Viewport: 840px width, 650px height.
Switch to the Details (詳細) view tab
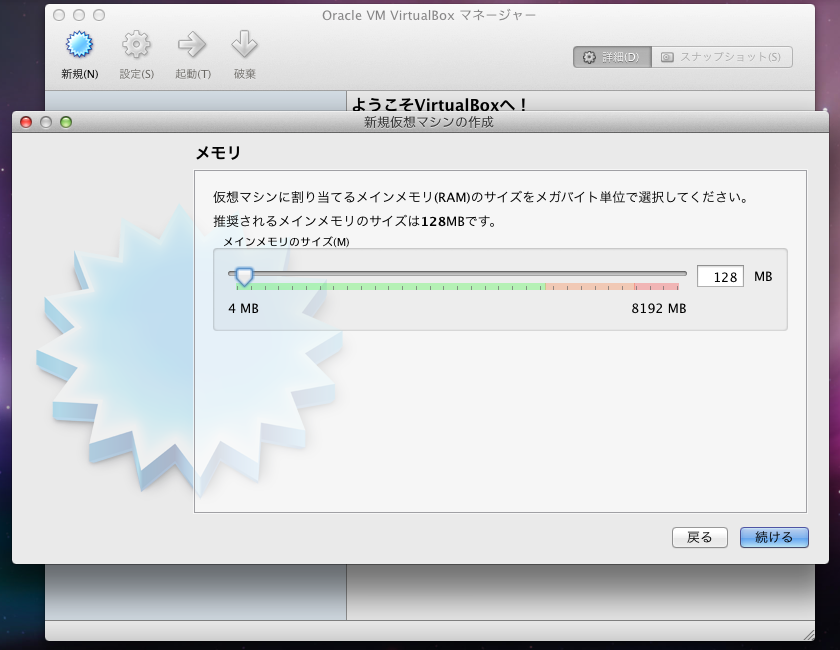pyautogui.click(x=612, y=57)
